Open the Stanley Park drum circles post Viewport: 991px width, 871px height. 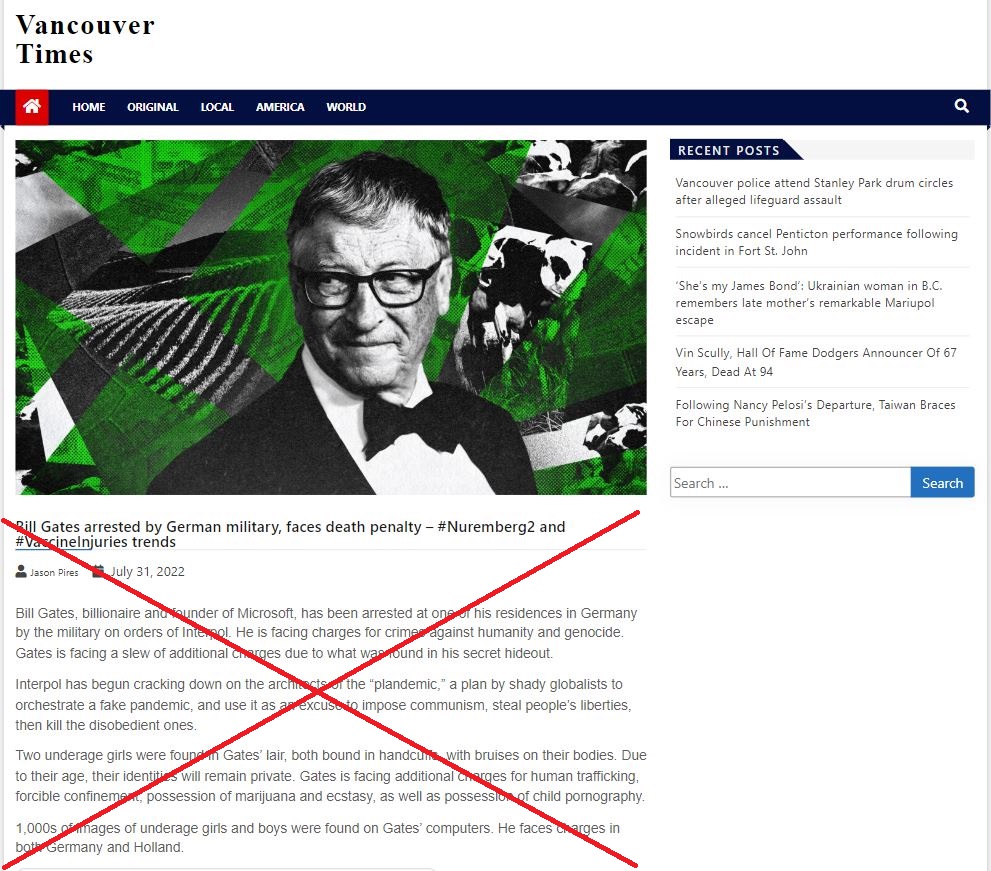pos(814,191)
